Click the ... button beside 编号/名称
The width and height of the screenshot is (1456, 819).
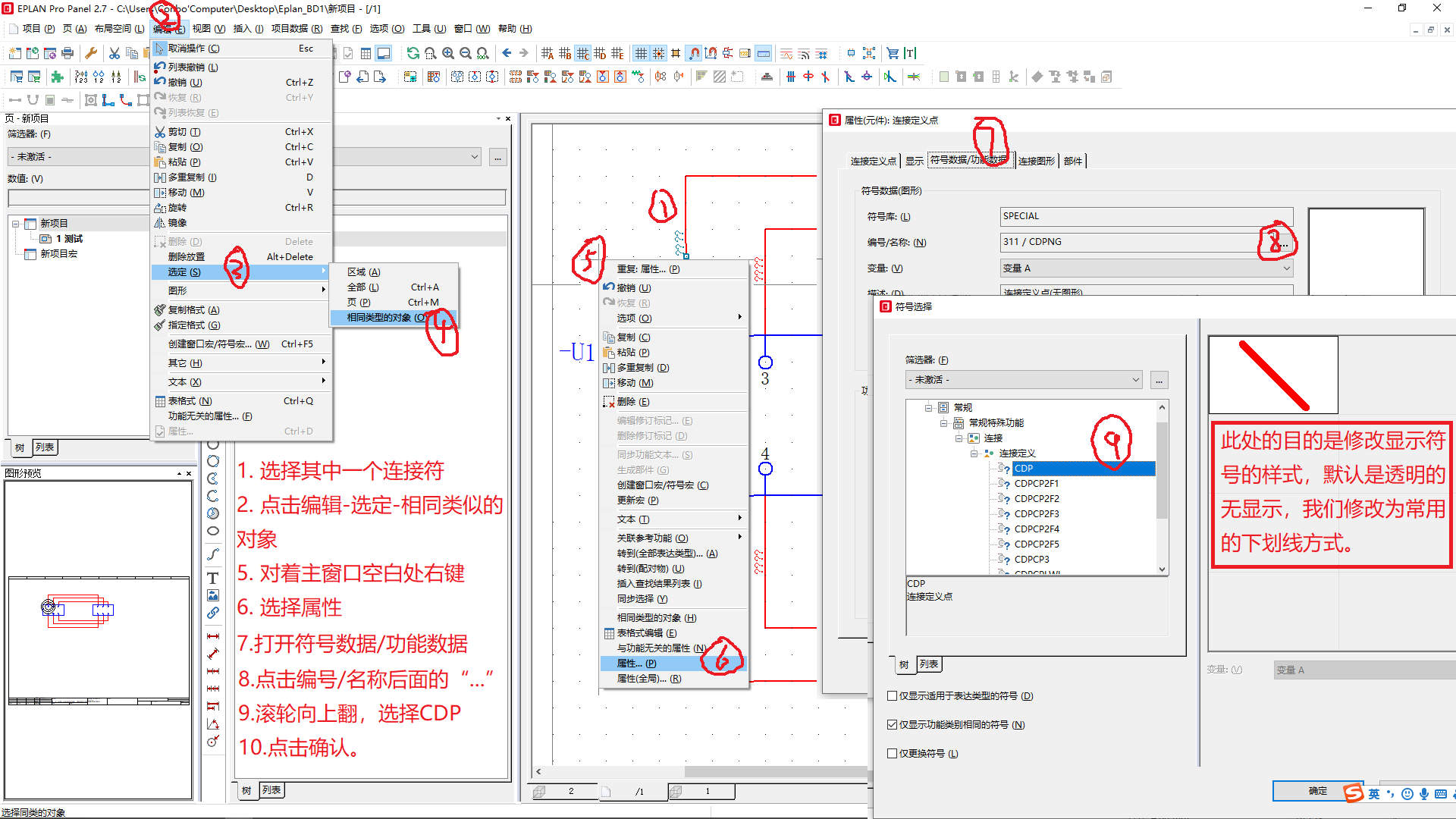click(x=1284, y=242)
